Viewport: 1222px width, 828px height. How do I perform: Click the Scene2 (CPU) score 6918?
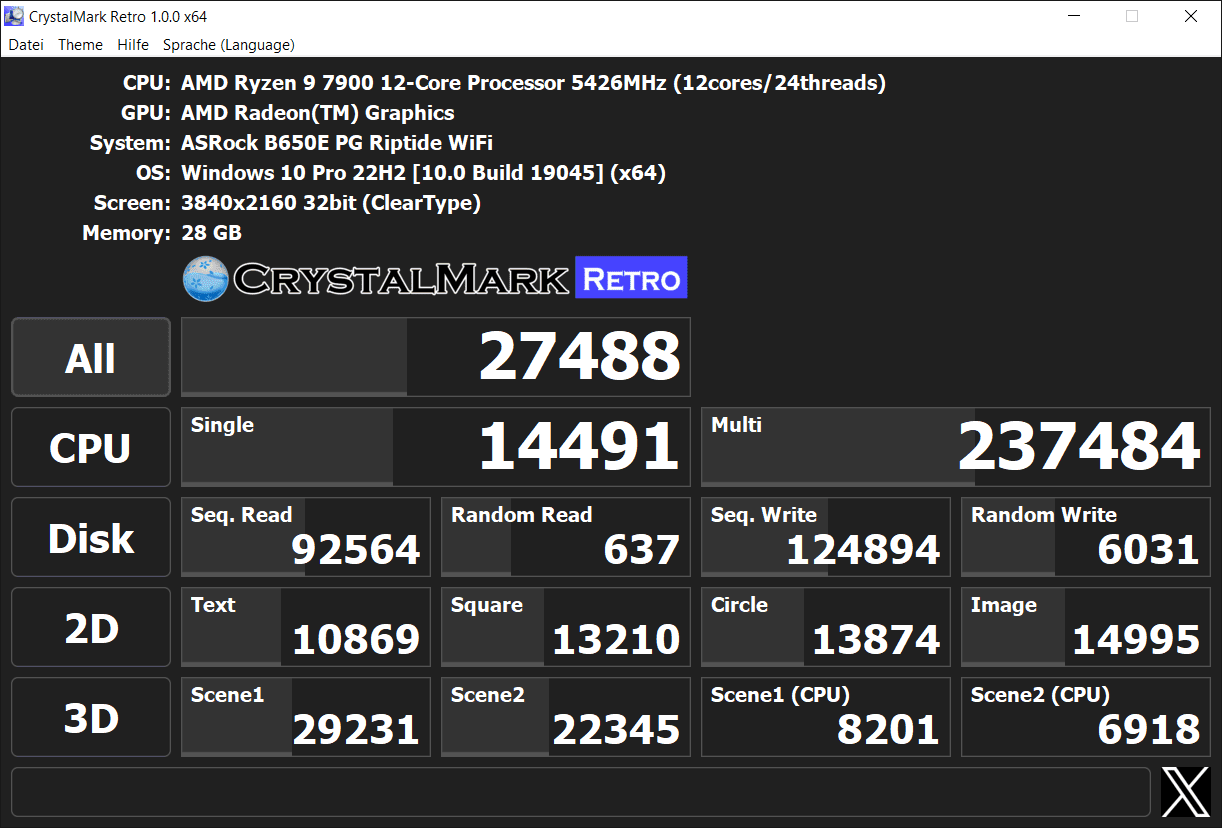click(1086, 717)
